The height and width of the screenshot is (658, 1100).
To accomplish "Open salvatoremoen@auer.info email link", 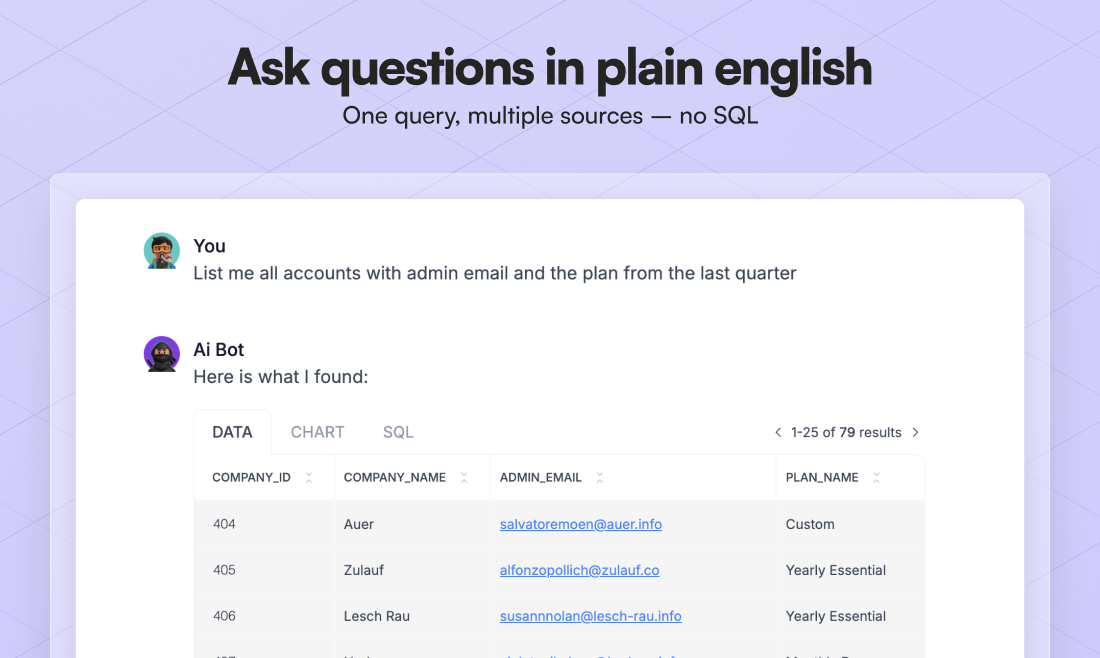I will point(581,524).
